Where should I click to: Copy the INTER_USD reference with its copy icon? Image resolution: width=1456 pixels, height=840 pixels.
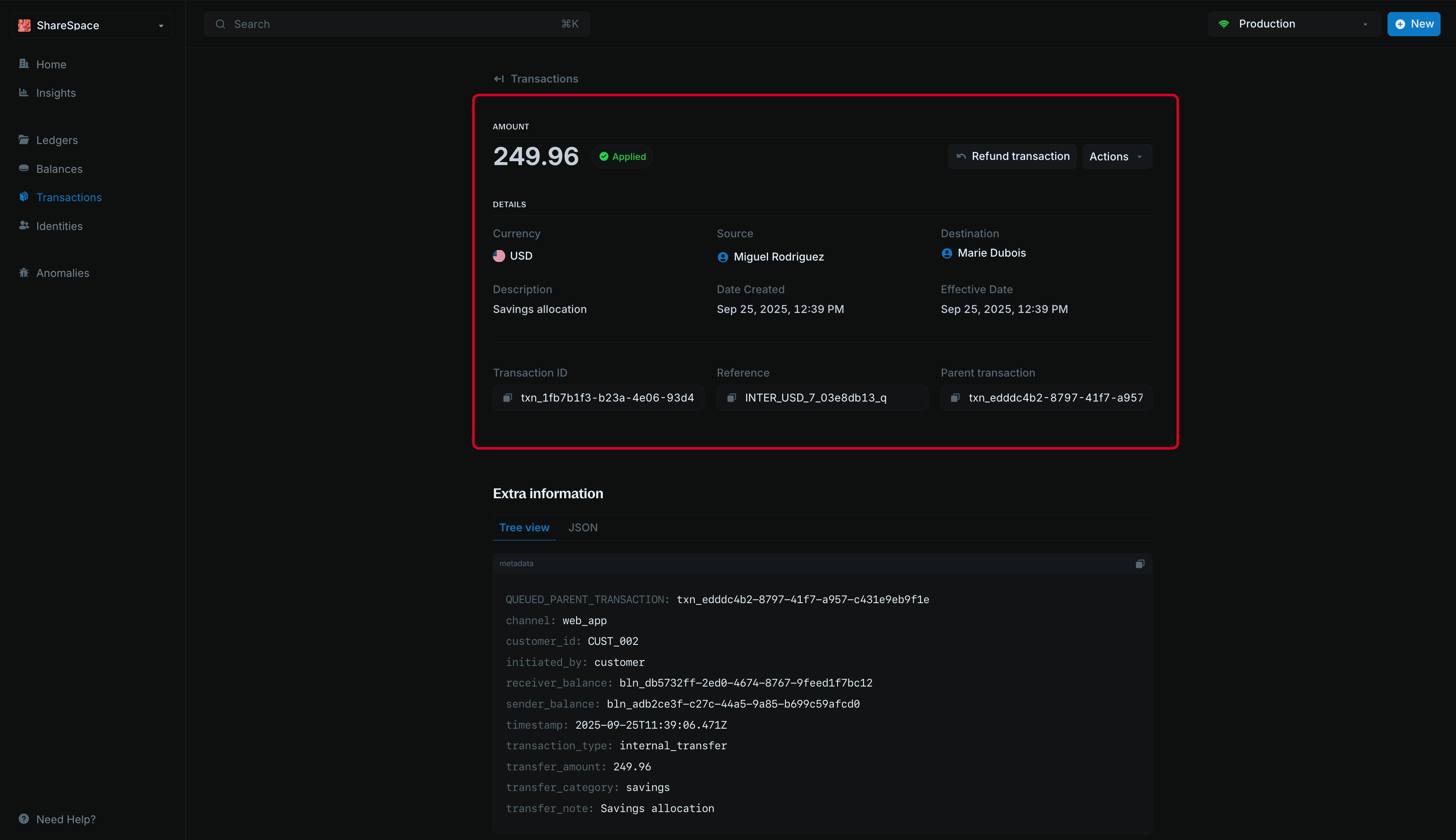(x=731, y=398)
